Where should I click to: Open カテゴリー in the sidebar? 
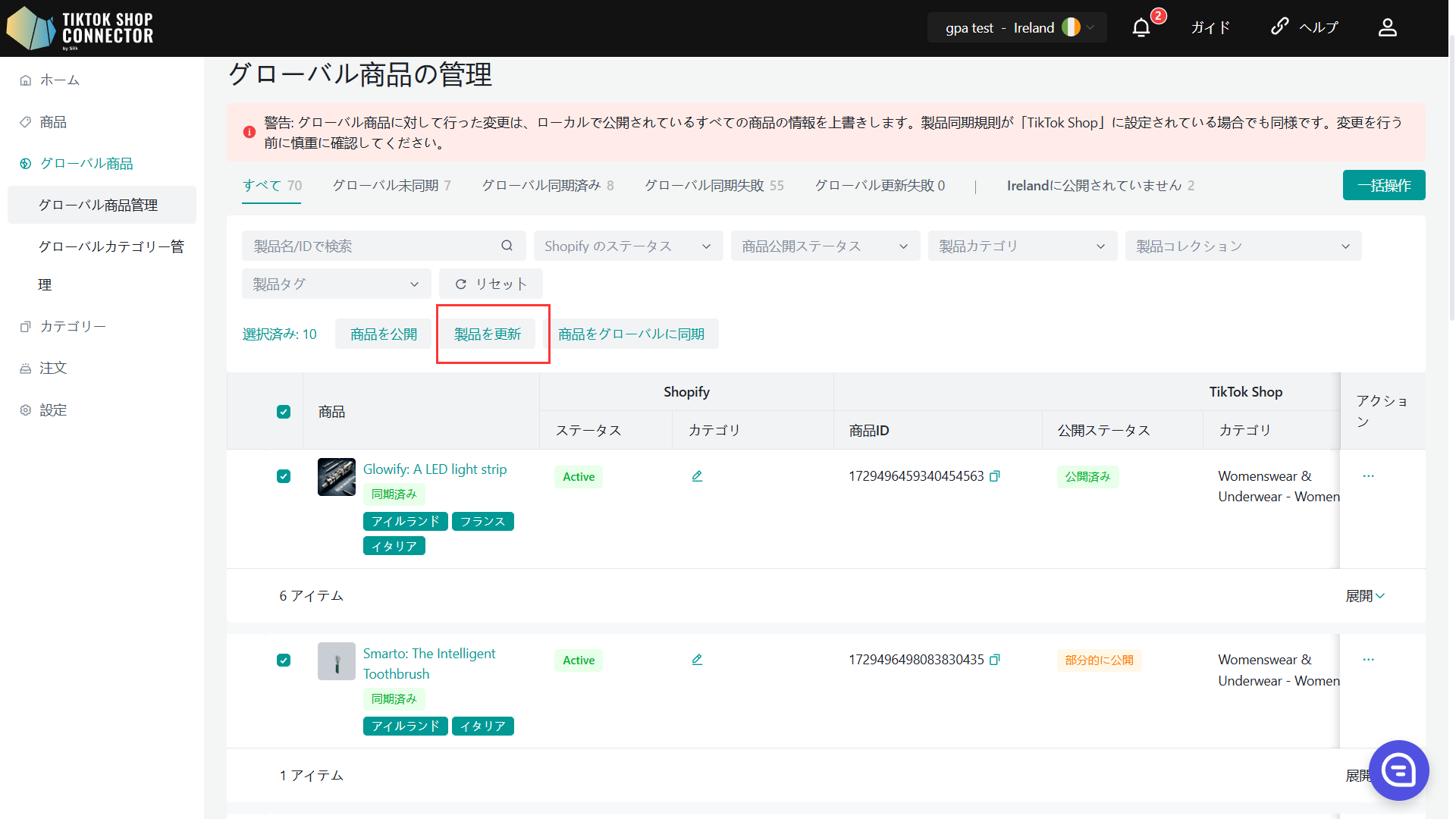coord(73,327)
